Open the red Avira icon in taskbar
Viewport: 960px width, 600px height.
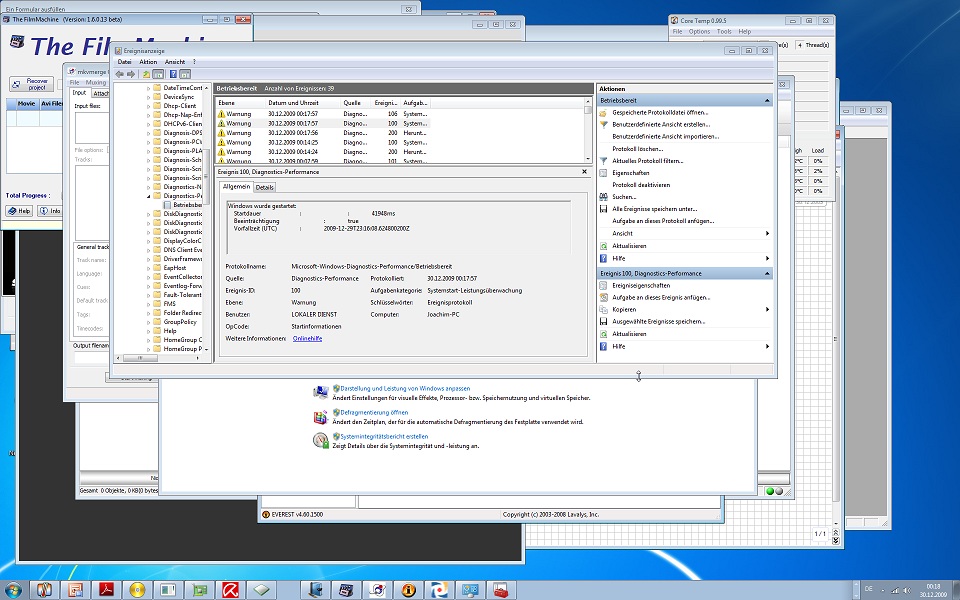pos(230,590)
